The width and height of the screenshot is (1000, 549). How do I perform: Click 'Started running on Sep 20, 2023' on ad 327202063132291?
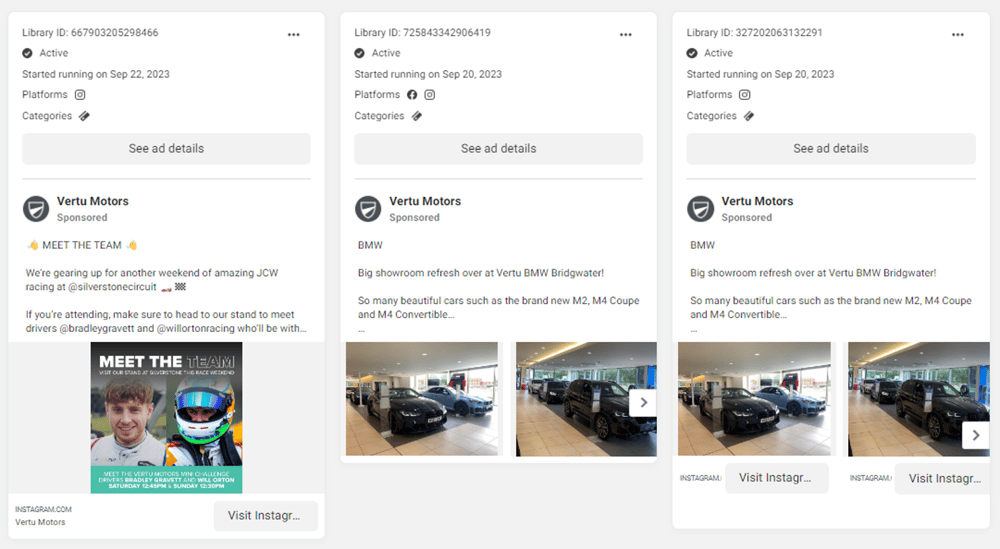pos(760,74)
